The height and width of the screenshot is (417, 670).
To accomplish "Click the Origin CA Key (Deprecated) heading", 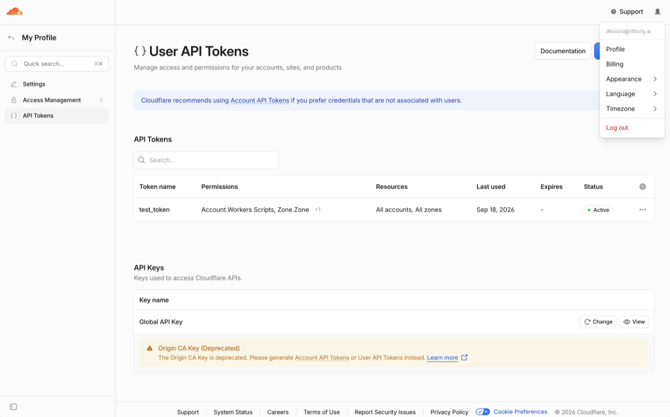I will (199, 348).
